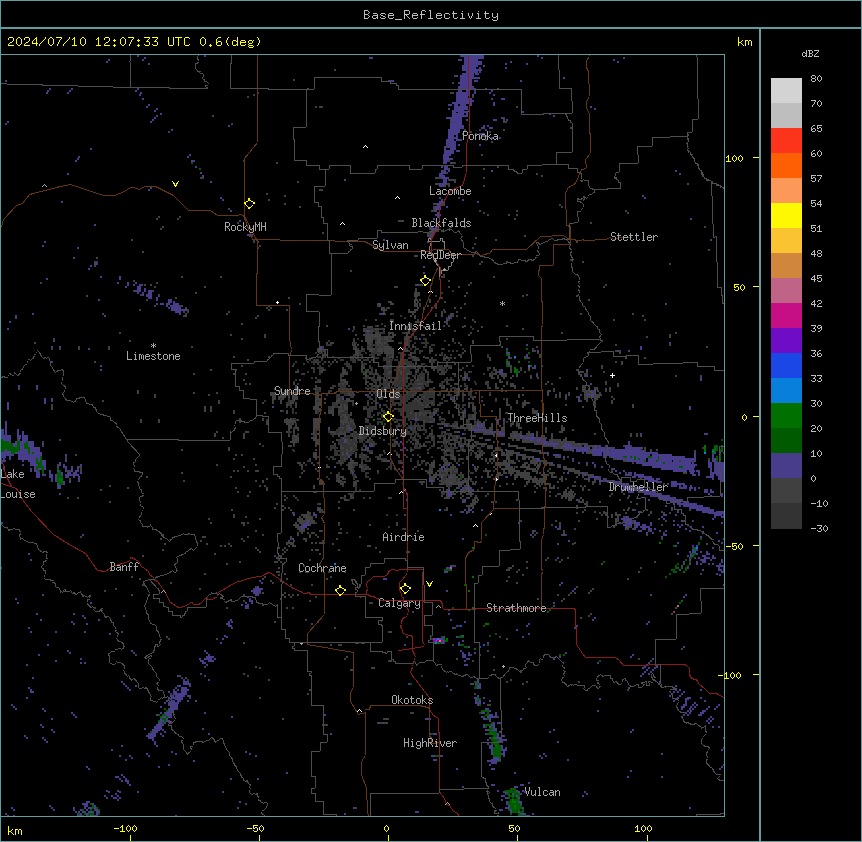The height and width of the screenshot is (842, 862).
Task: Click the white asterisk above the Limestone label
Action: [153, 346]
